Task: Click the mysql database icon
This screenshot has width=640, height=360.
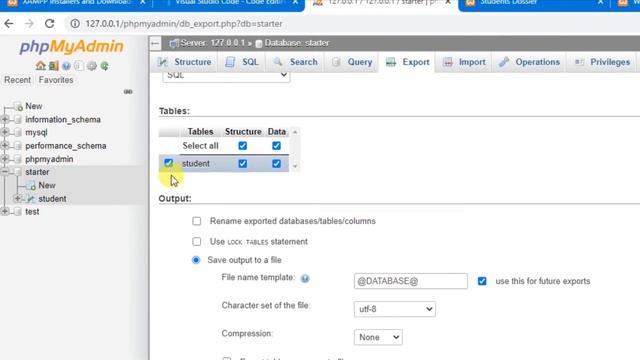Action: [18, 133]
